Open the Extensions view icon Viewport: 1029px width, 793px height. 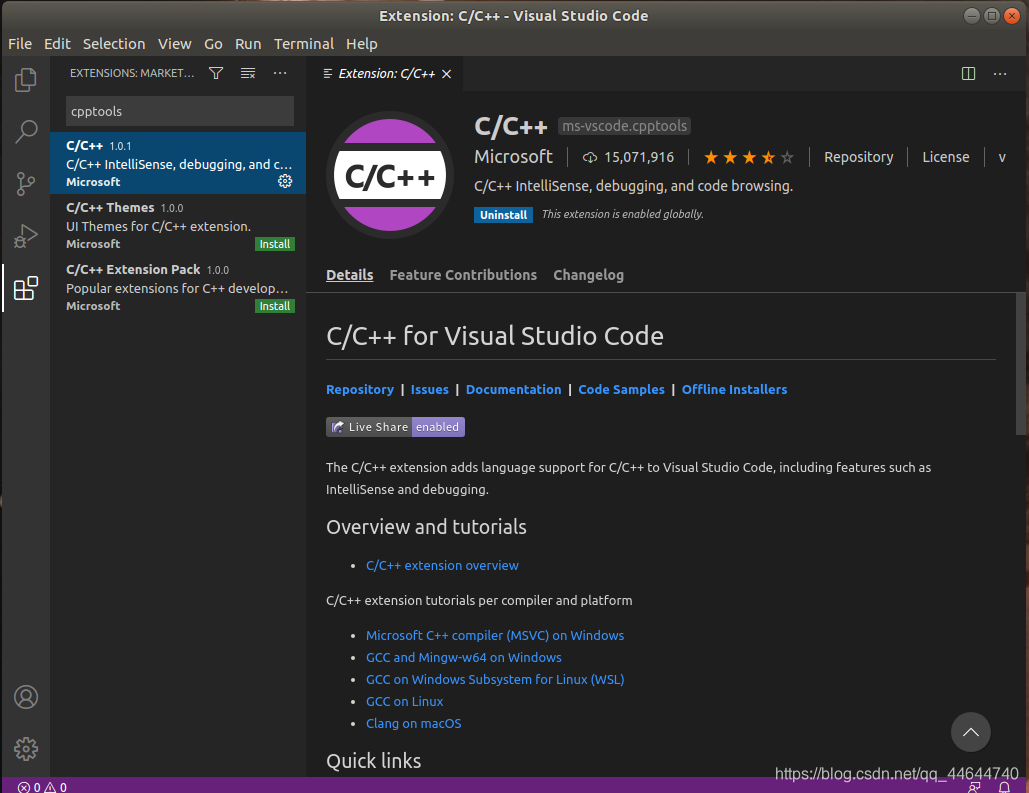click(26, 288)
